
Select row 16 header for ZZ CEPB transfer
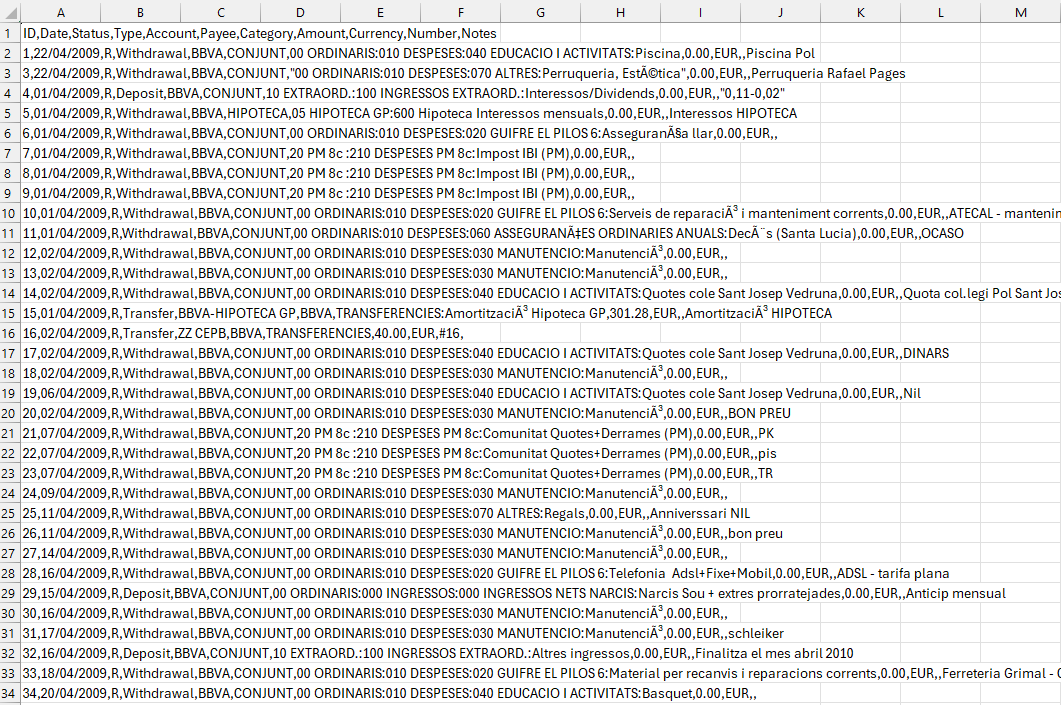[x=10, y=333]
